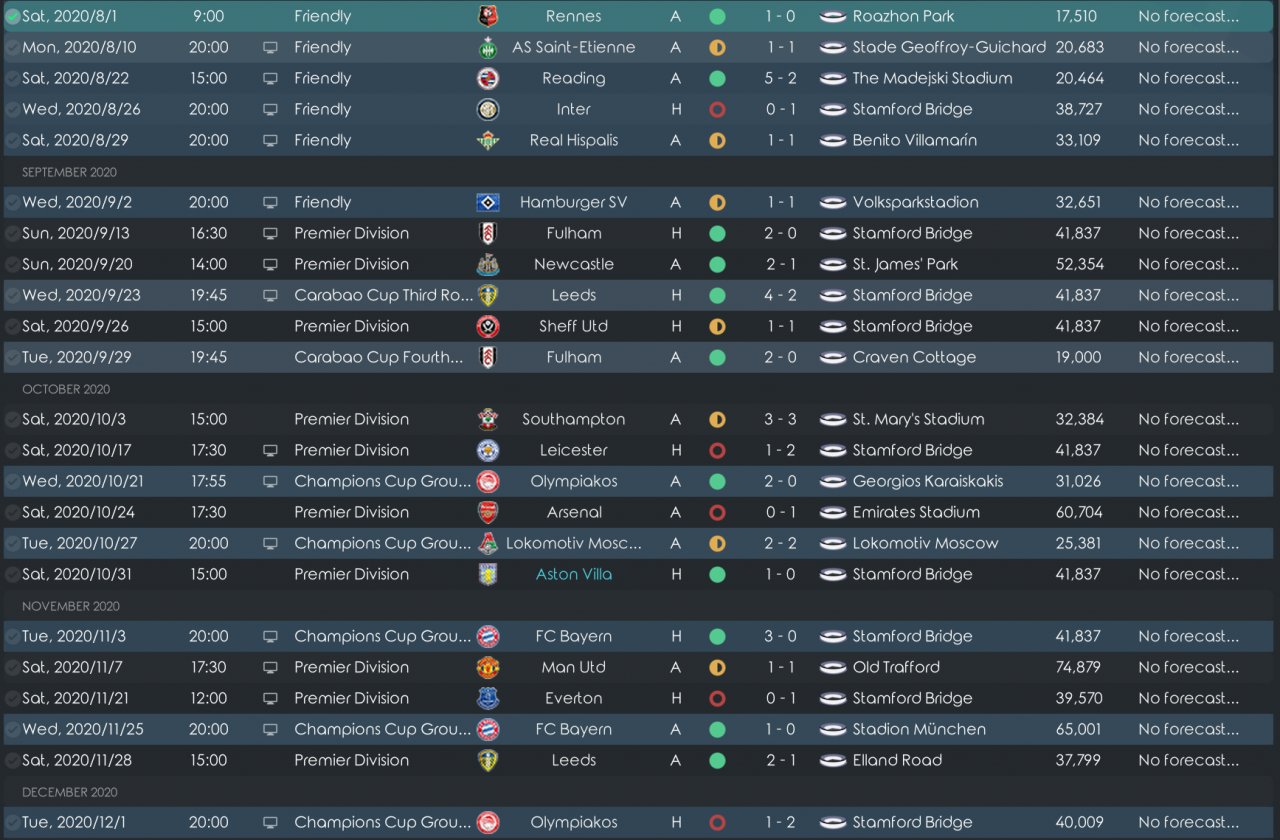This screenshot has height=840, width=1280.
Task: Click the stadium icon next to Emirates Stadium
Action: pyautogui.click(x=832, y=512)
